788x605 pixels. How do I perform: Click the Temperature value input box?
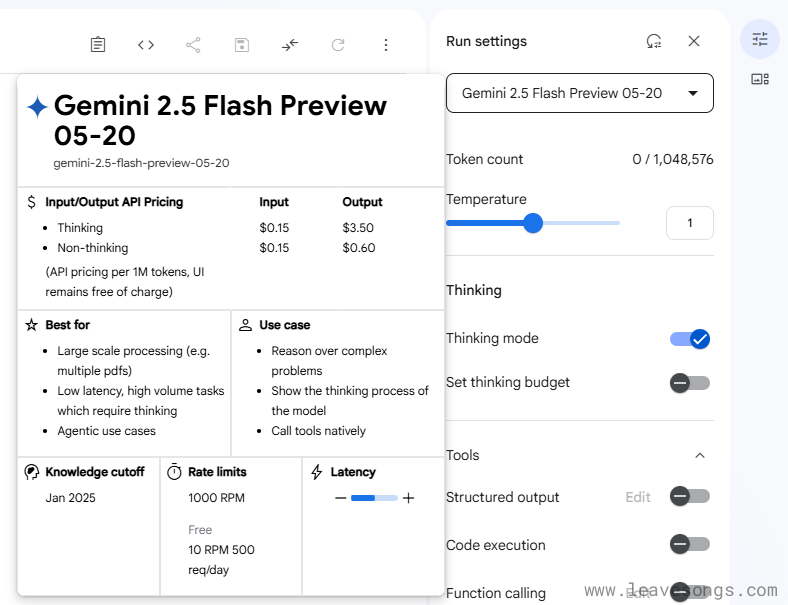[x=690, y=223]
